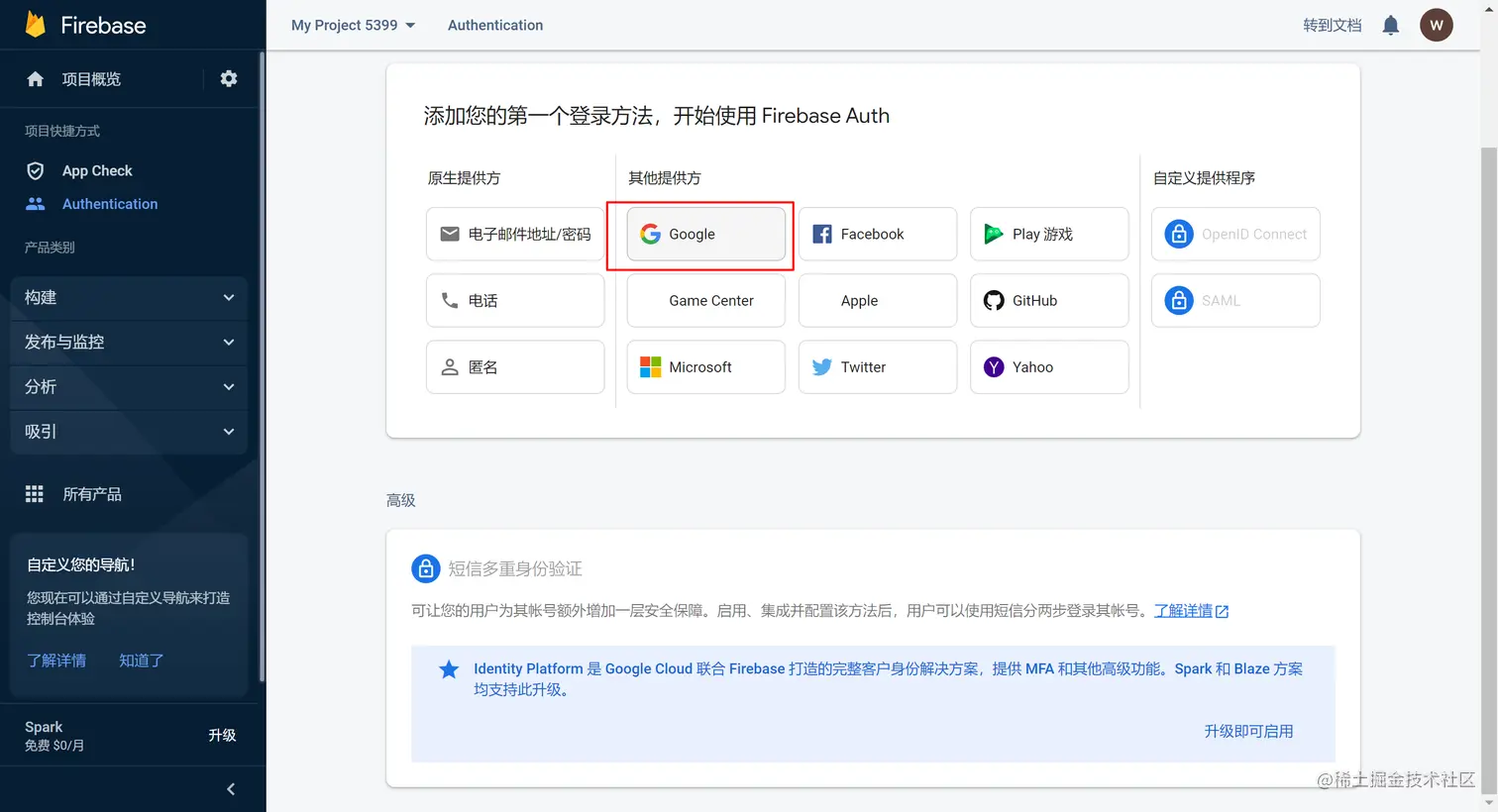This screenshot has height=812, width=1498.
Task: Click the Google G logo
Action: coord(651,234)
